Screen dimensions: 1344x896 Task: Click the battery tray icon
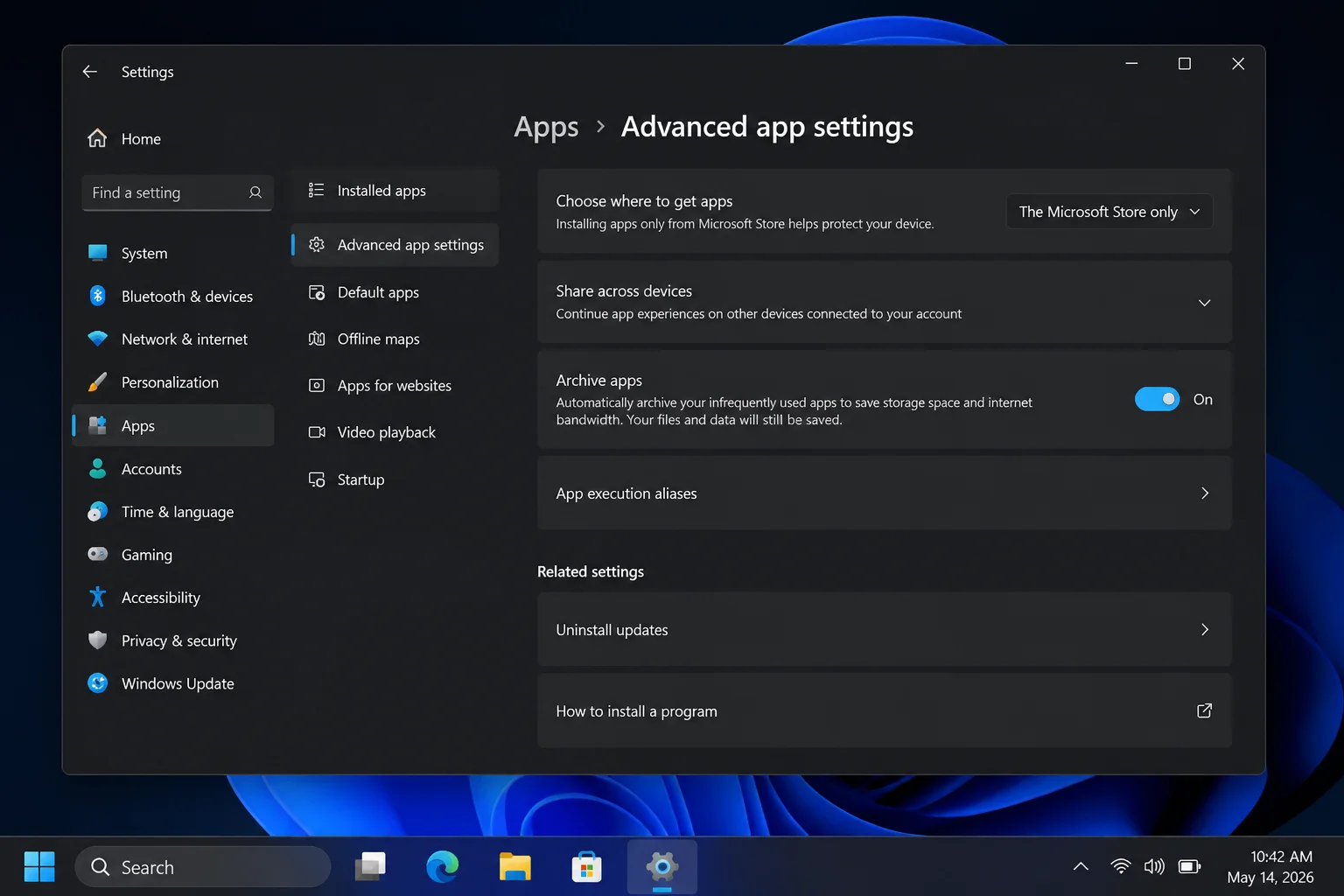coord(1189,866)
